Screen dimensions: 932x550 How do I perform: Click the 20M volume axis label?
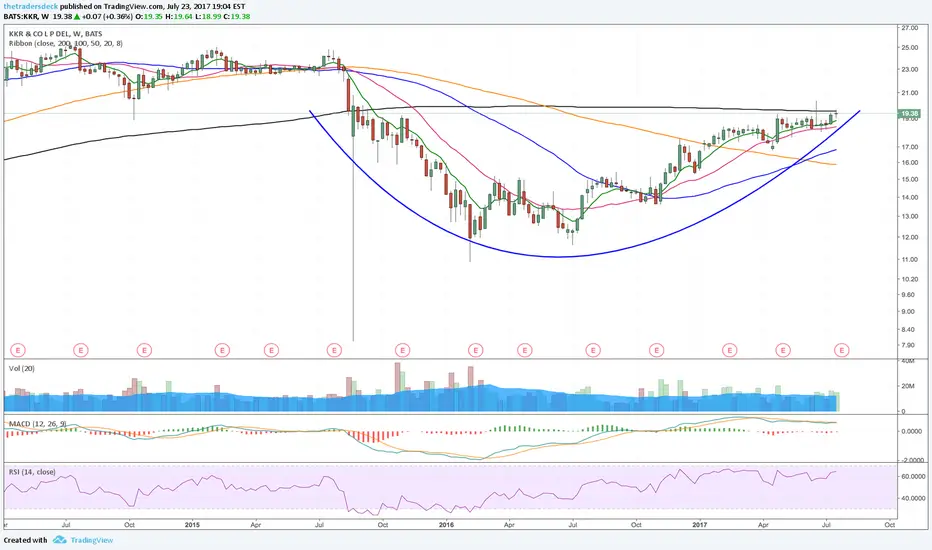pyautogui.click(x=908, y=386)
